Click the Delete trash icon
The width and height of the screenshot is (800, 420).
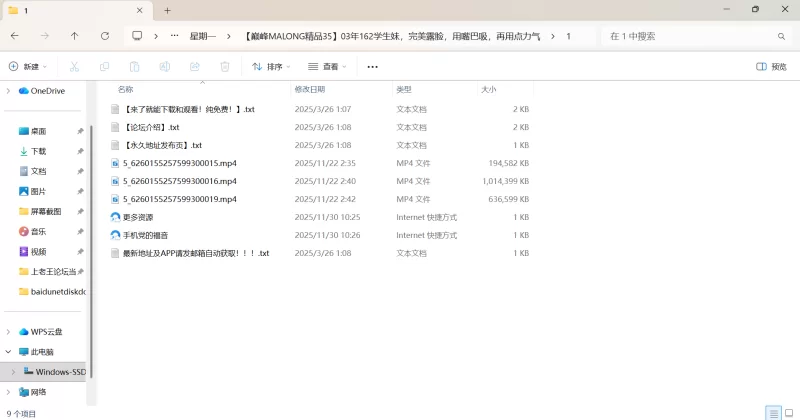click(x=224, y=66)
